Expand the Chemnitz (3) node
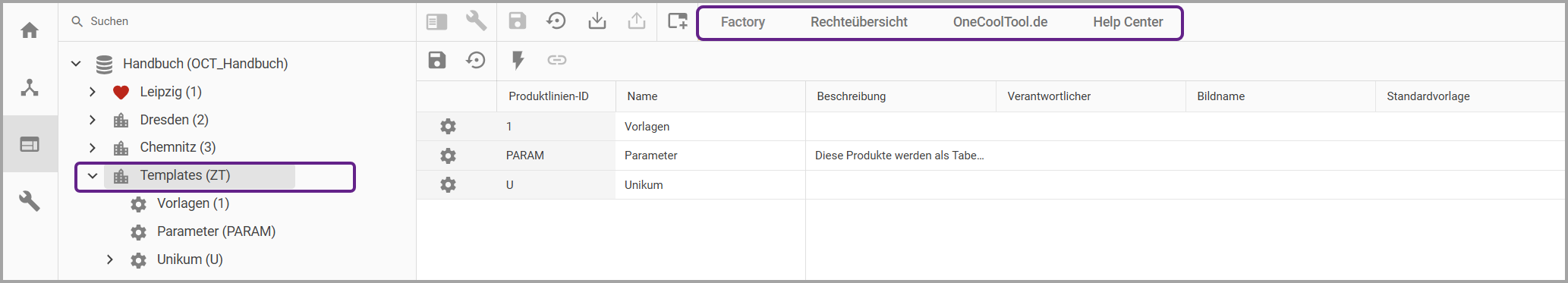1568x283 pixels. (x=93, y=147)
